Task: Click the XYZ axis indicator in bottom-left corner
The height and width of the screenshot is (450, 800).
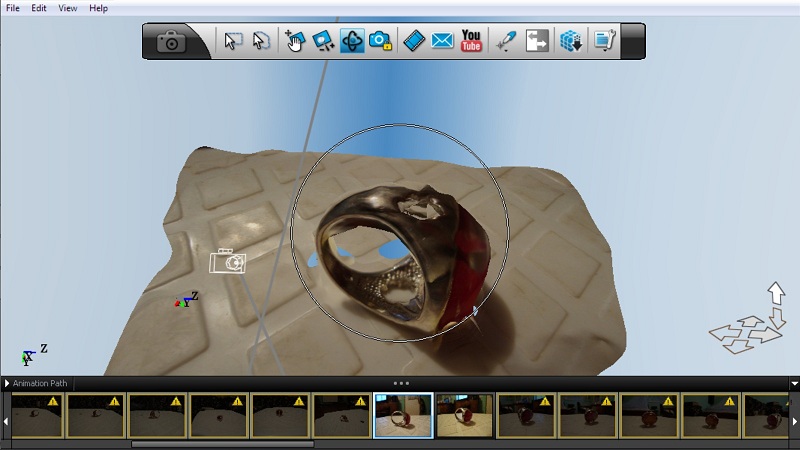Action: tap(35, 355)
